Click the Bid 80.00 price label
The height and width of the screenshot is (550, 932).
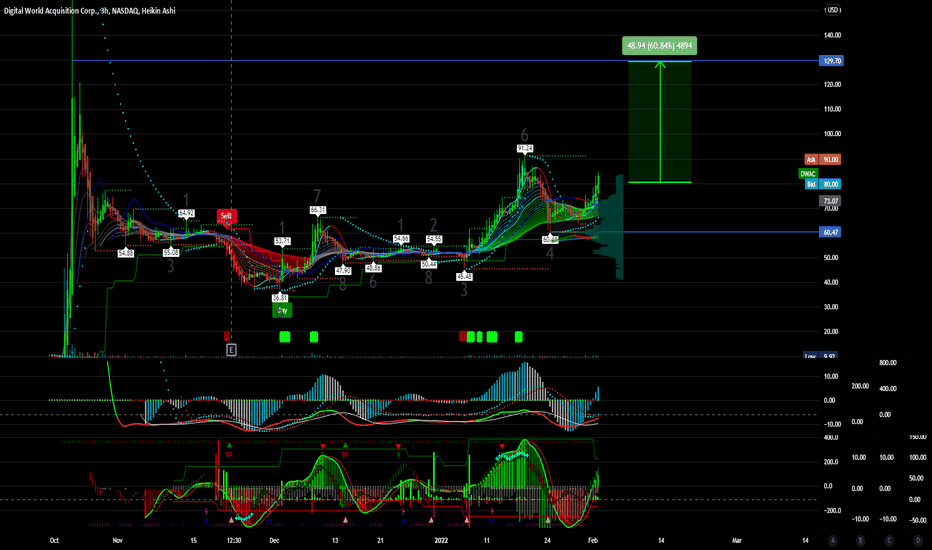(x=823, y=184)
